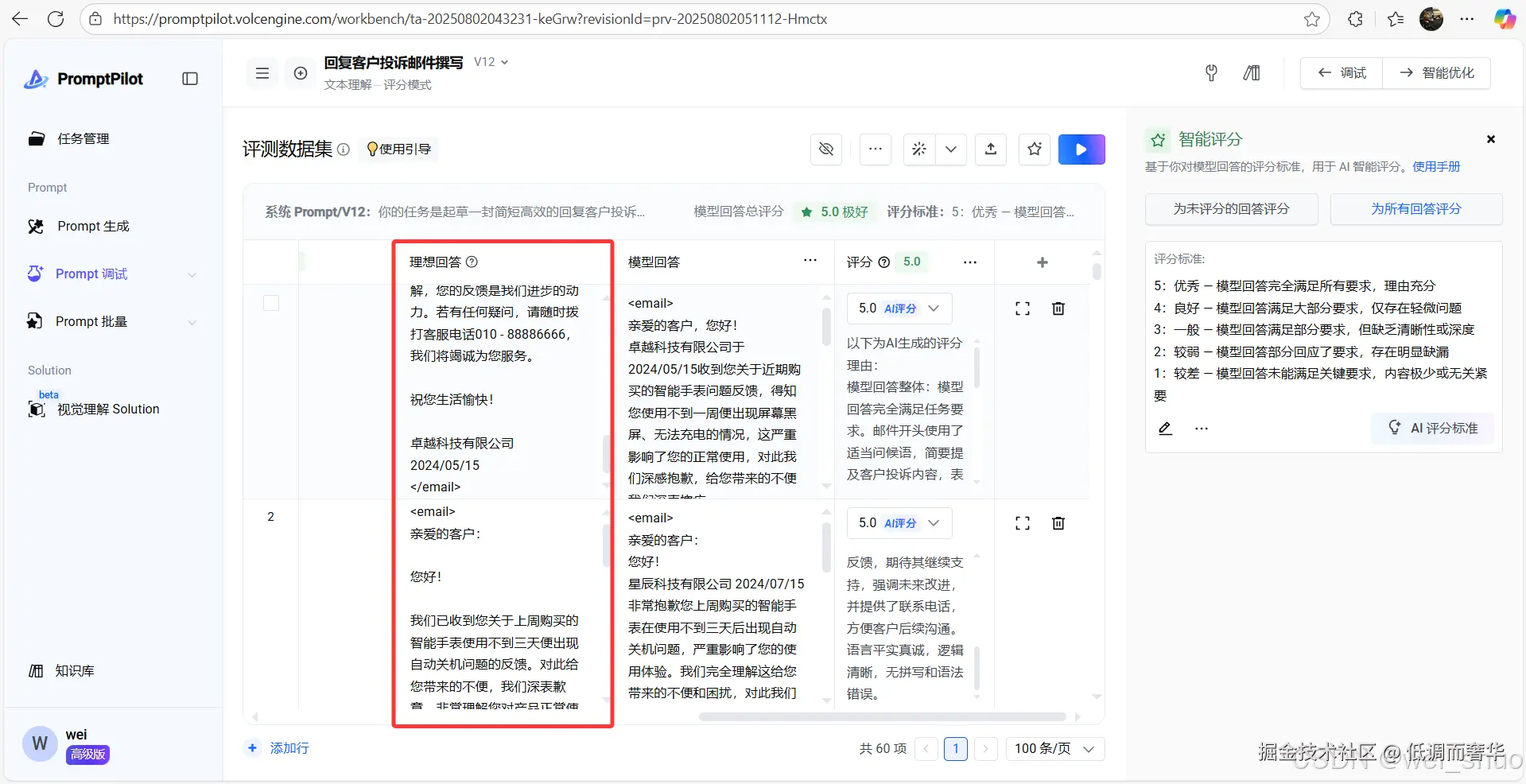
Task: Select Prompt 调试 in the sidebar
Action: [90, 274]
